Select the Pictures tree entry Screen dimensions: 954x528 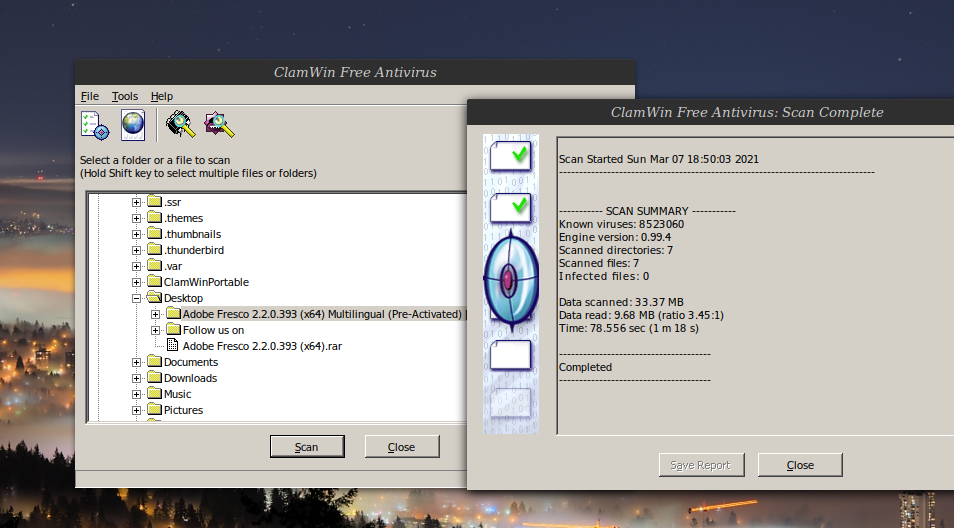183,410
